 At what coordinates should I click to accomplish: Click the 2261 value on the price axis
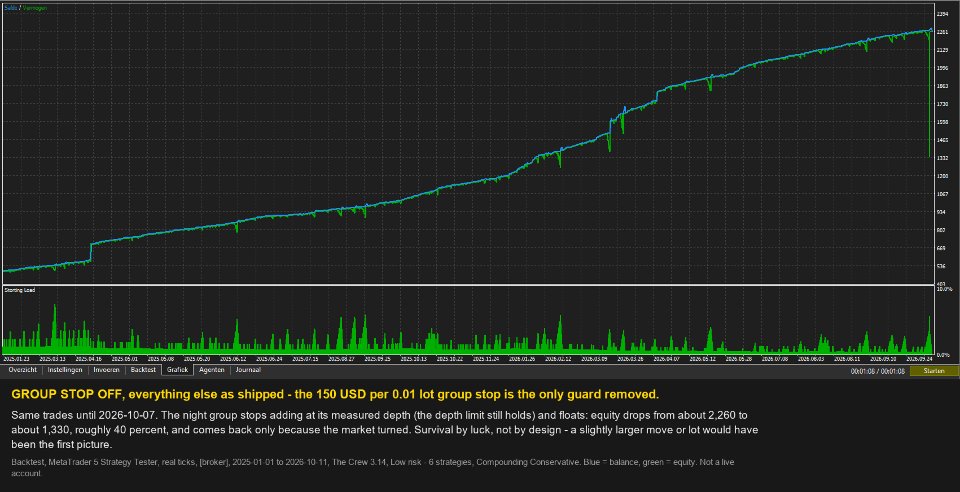[942, 32]
